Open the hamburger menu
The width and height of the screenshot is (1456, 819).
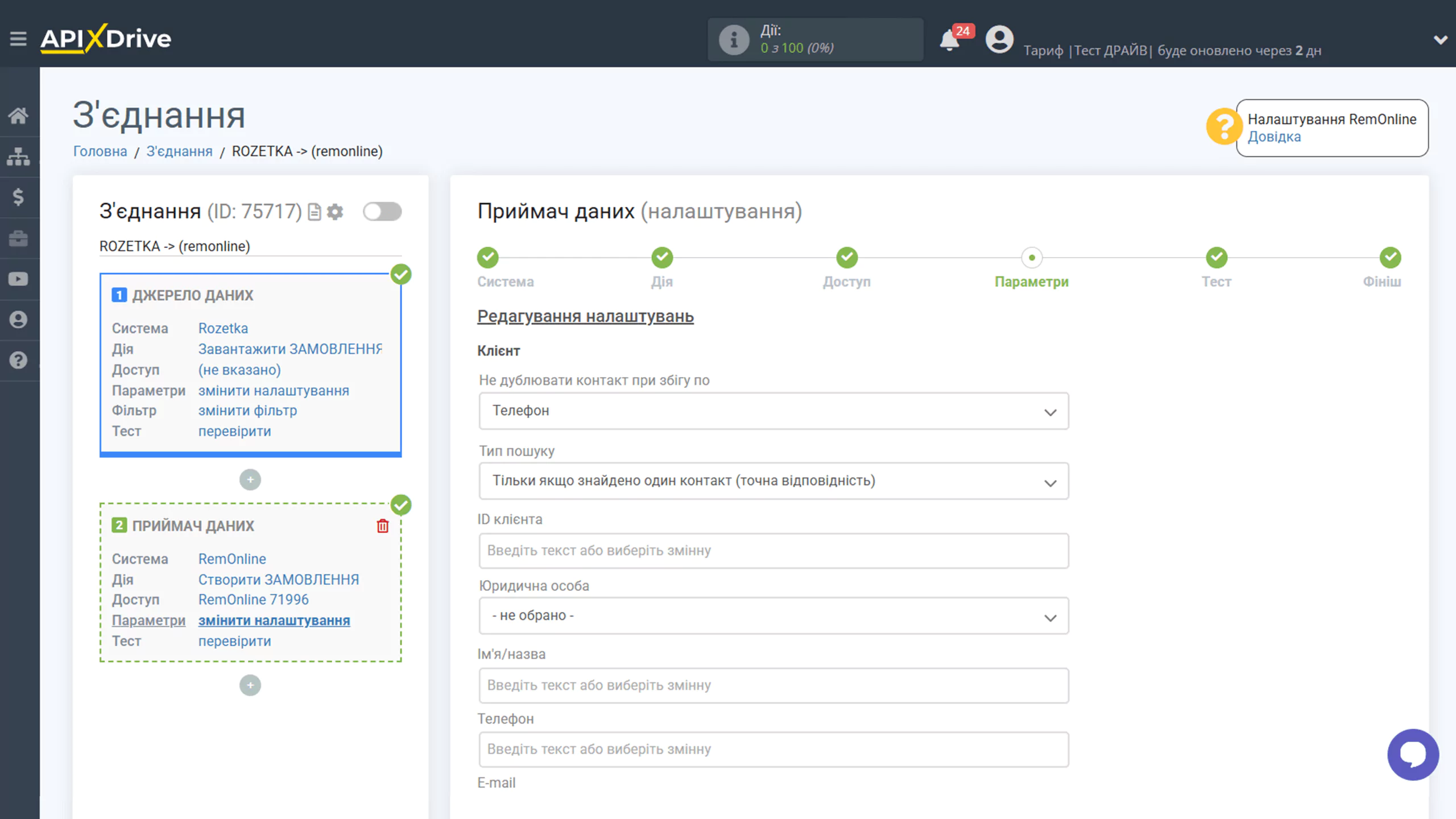18,39
